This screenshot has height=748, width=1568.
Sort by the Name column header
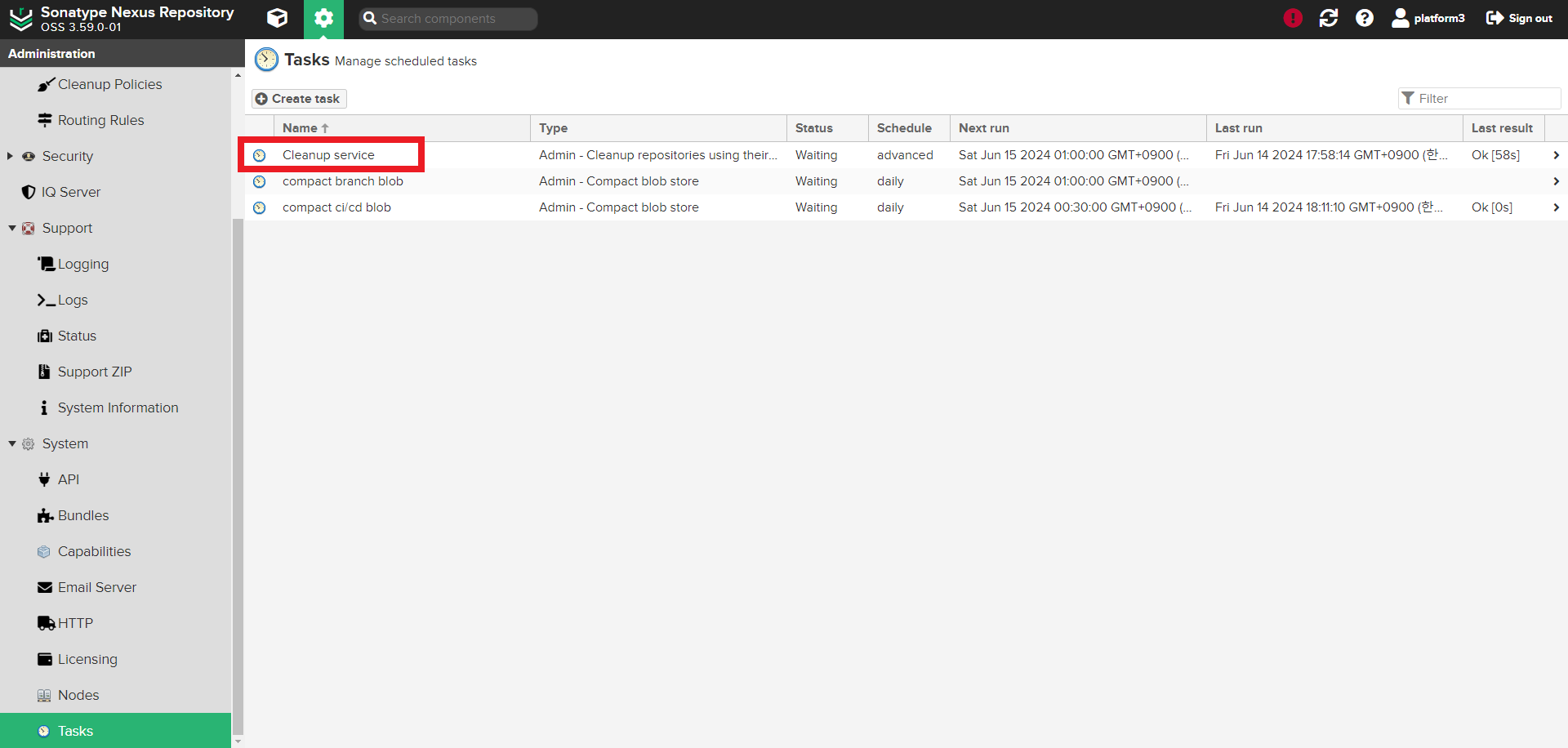pyautogui.click(x=402, y=128)
